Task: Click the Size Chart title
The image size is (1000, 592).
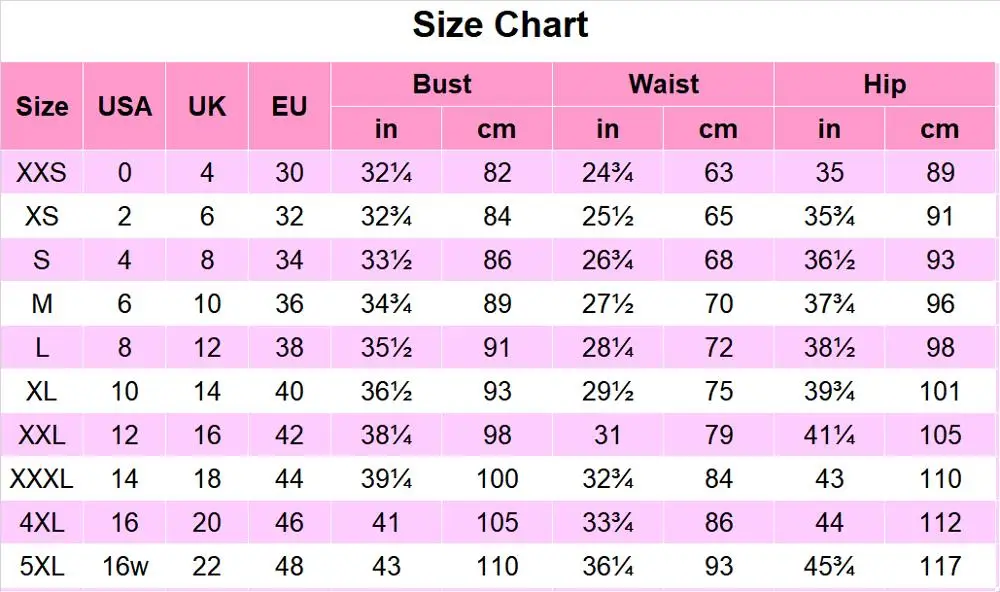Action: tap(500, 25)
